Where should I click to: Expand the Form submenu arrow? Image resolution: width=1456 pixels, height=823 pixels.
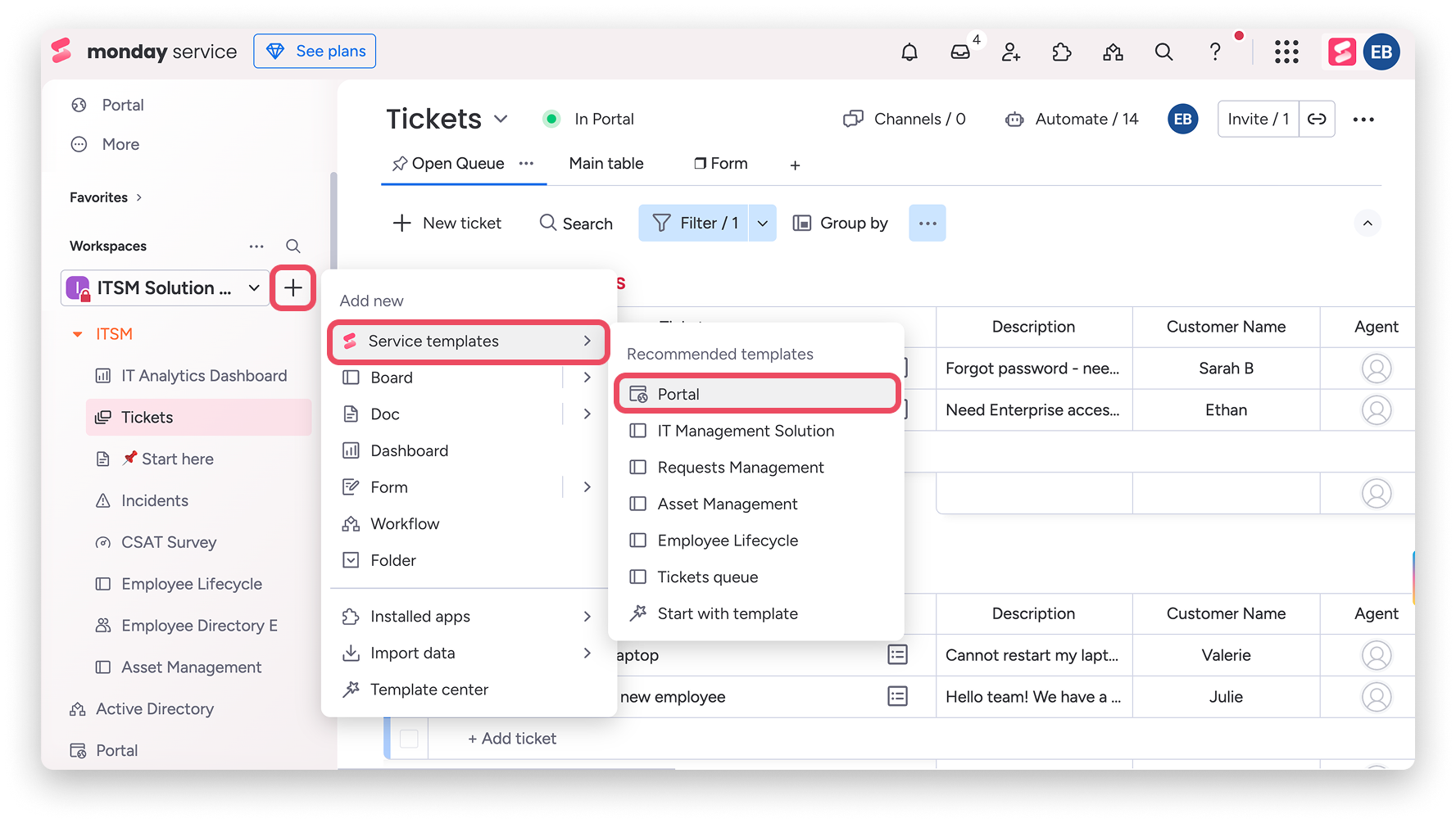pyautogui.click(x=587, y=486)
